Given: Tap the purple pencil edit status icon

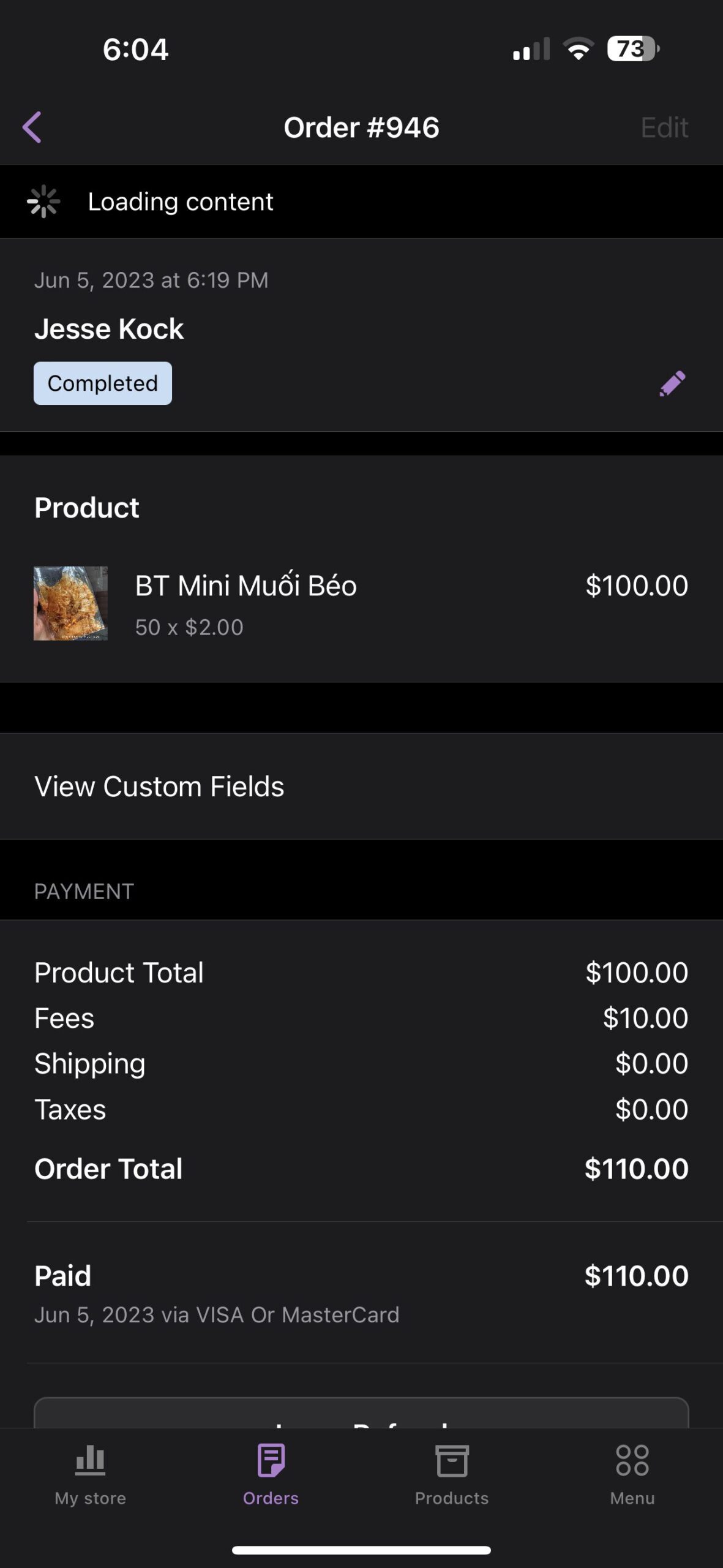Looking at the screenshot, I should [x=672, y=383].
